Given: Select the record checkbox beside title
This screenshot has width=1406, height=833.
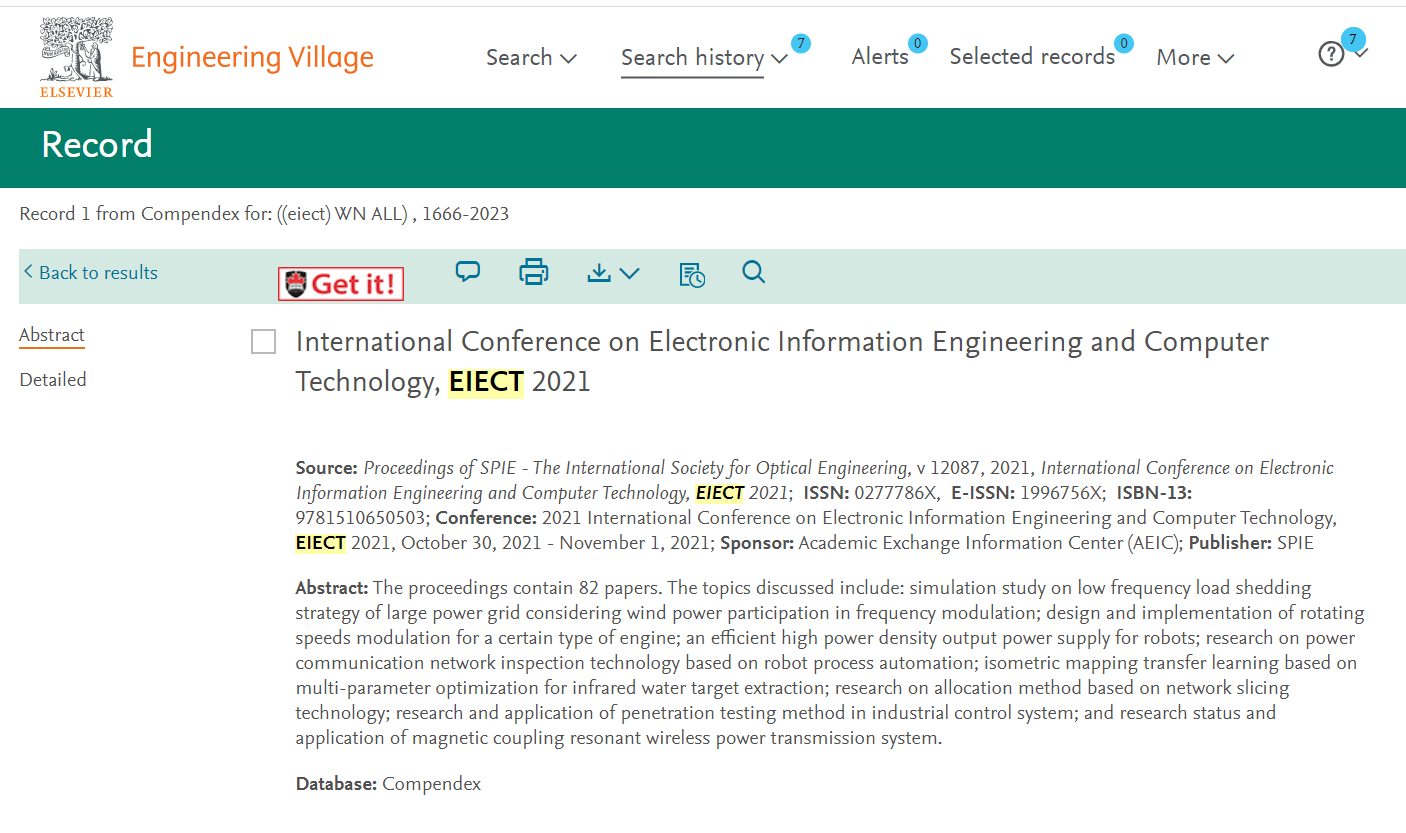Looking at the screenshot, I should pyautogui.click(x=263, y=342).
